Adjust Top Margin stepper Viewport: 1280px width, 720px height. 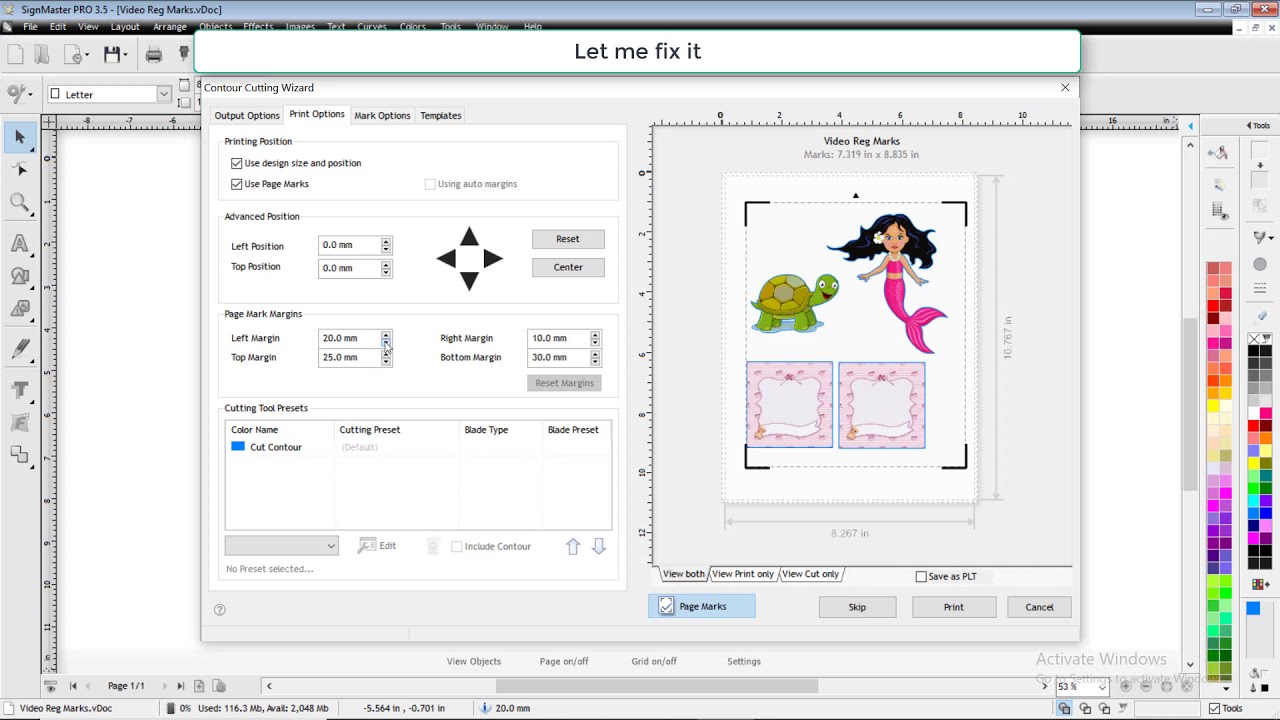(386, 357)
